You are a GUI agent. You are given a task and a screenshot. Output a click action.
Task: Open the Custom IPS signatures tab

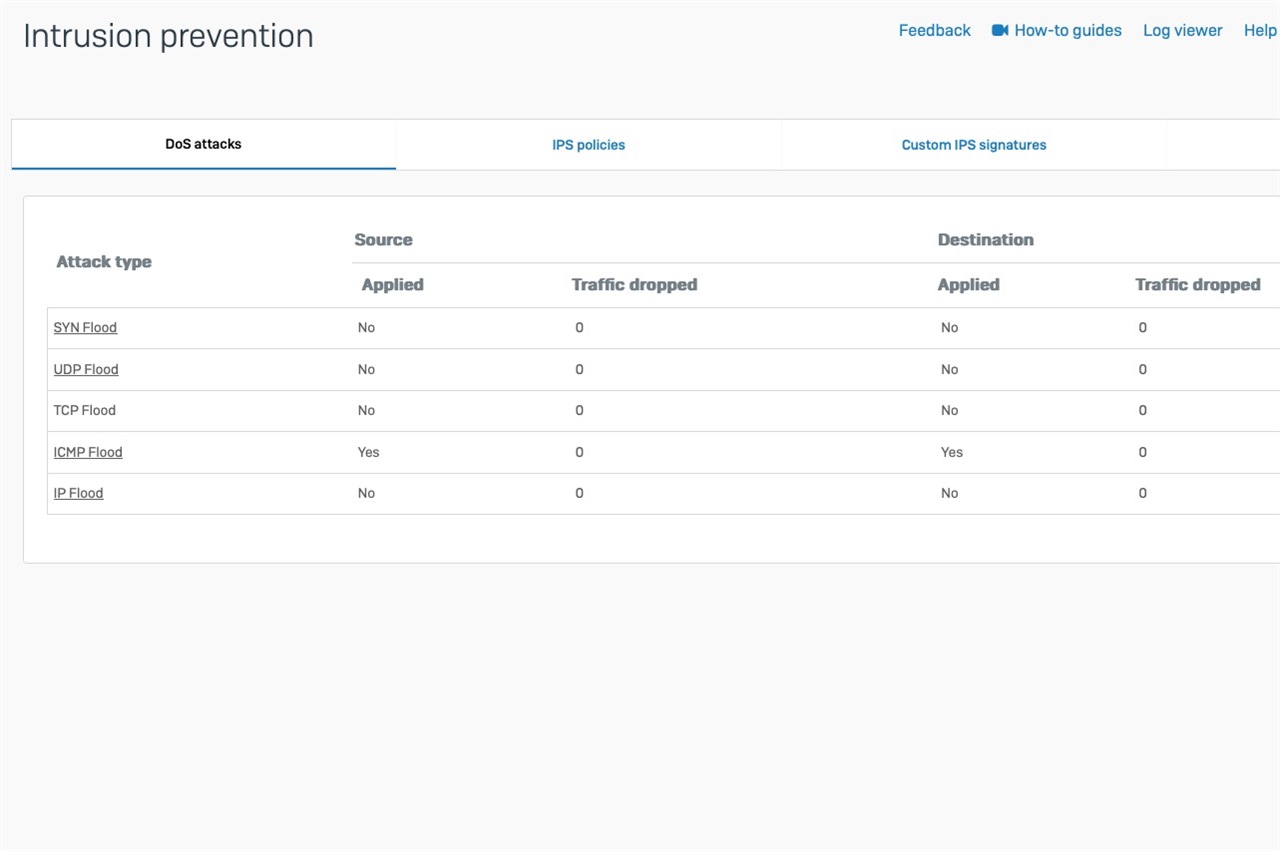pos(974,145)
